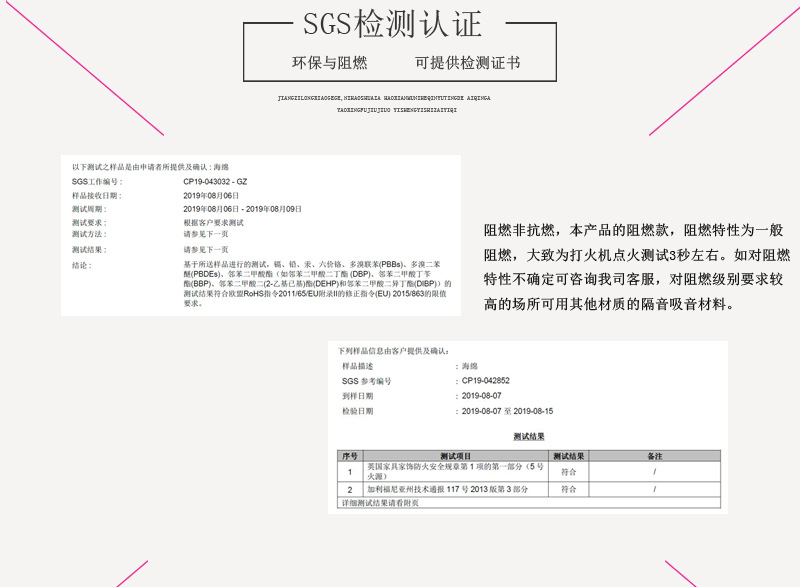Viewport: 800px width, 587px height.
Task: Click the date '2019年08月06日' beside 样品接收日期
Action: (211, 195)
